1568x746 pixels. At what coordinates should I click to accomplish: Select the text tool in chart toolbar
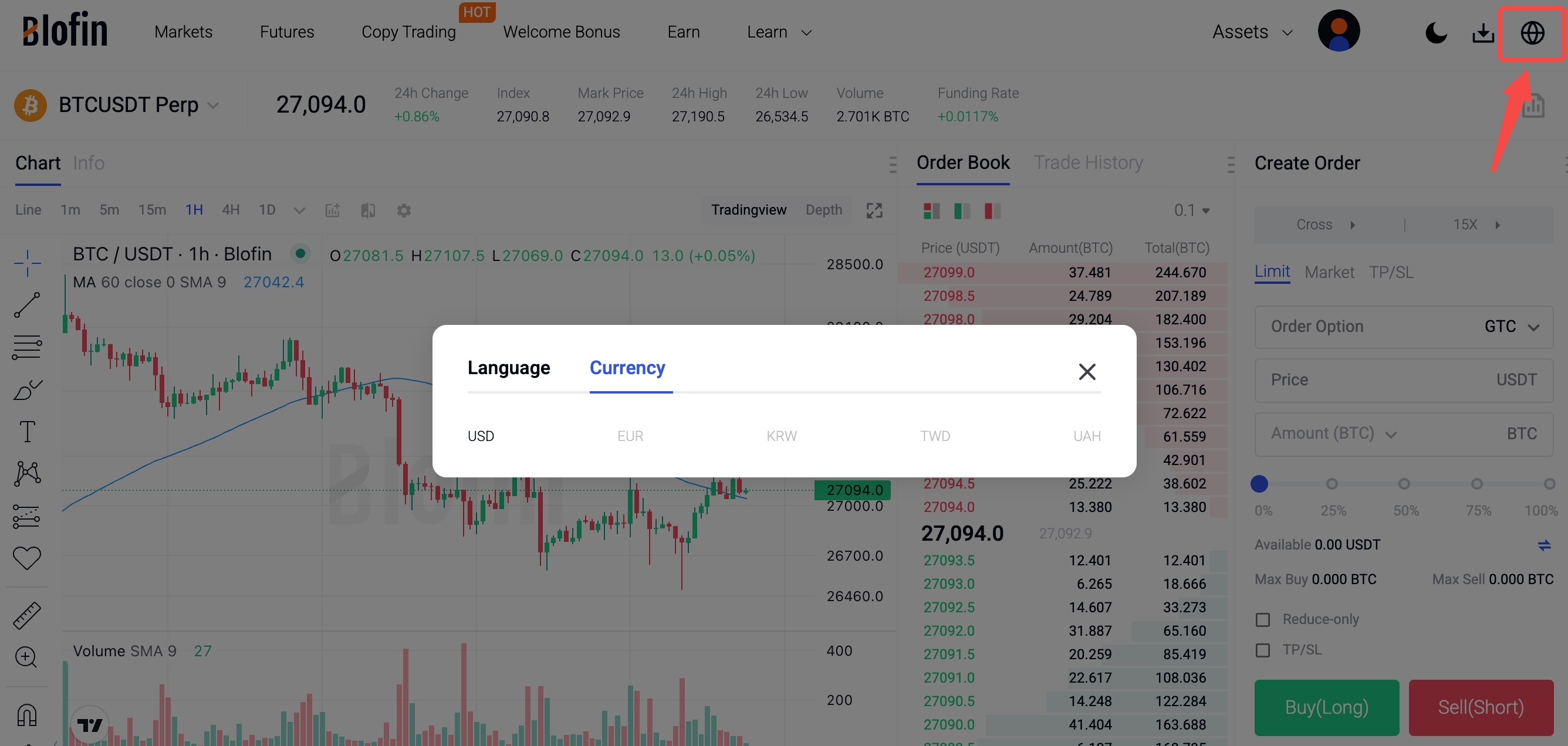27,432
